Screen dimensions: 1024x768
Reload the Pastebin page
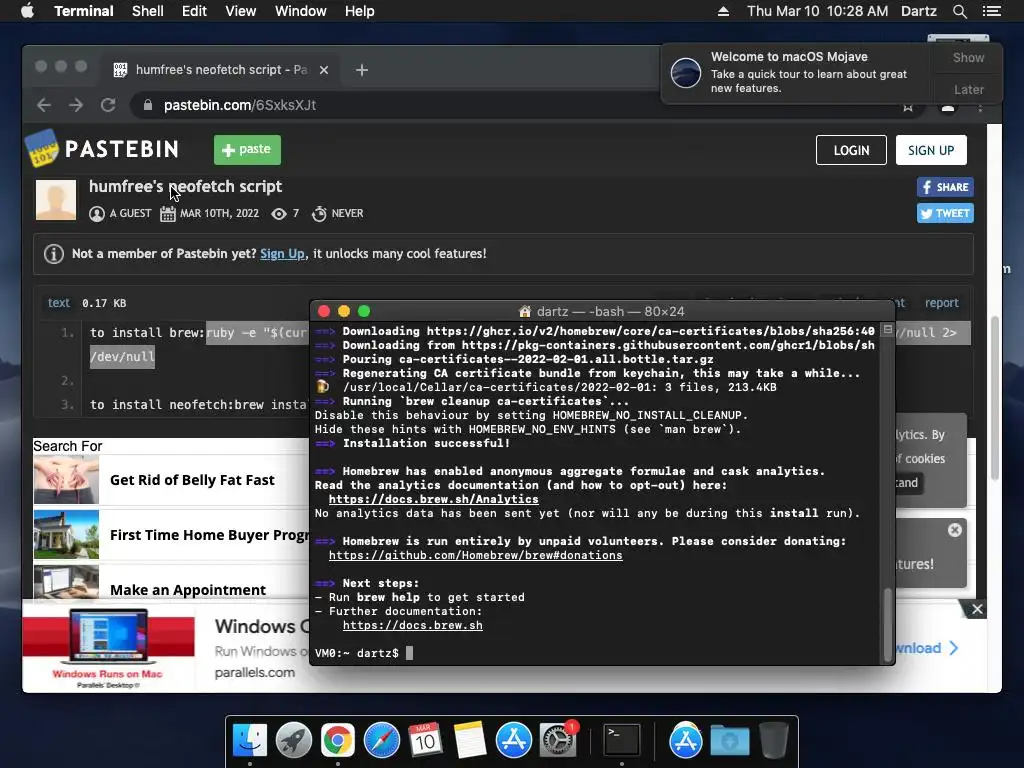108,105
